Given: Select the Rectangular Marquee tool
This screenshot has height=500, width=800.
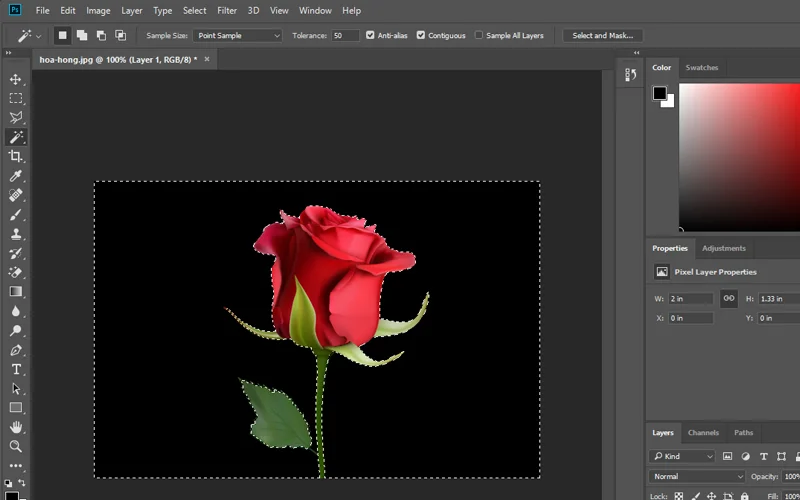Looking at the screenshot, I should (x=16, y=98).
